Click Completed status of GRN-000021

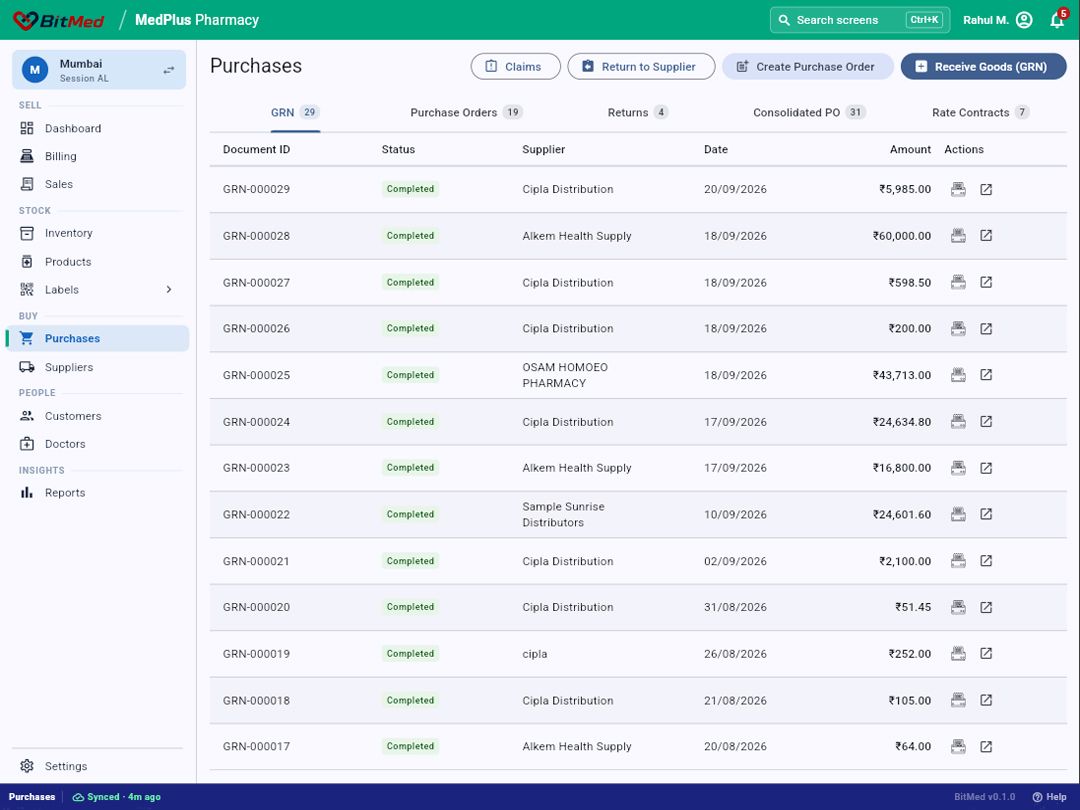tap(411, 561)
